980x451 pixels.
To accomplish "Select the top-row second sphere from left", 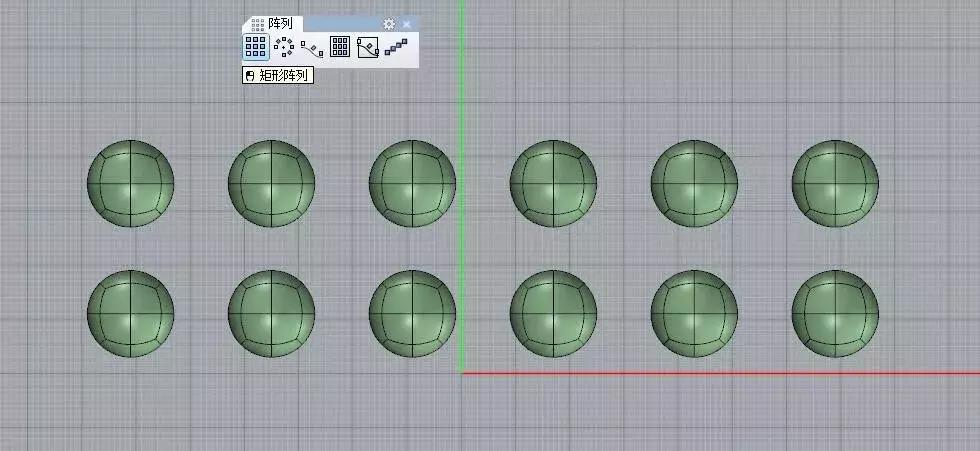I will [x=271, y=183].
